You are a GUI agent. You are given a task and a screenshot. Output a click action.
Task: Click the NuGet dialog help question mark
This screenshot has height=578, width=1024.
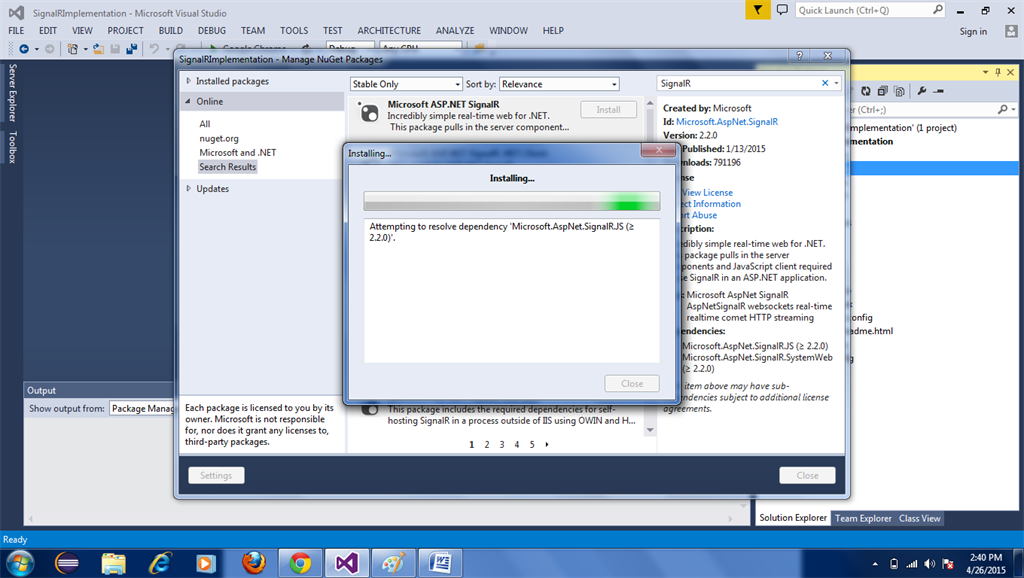pos(799,56)
